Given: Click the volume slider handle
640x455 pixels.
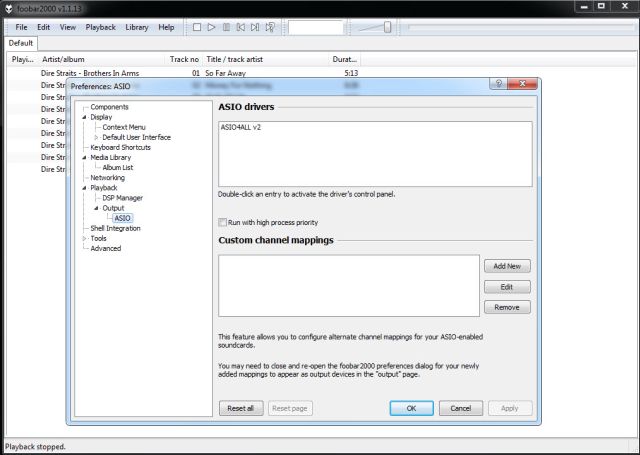Looking at the screenshot, I should [387, 27].
